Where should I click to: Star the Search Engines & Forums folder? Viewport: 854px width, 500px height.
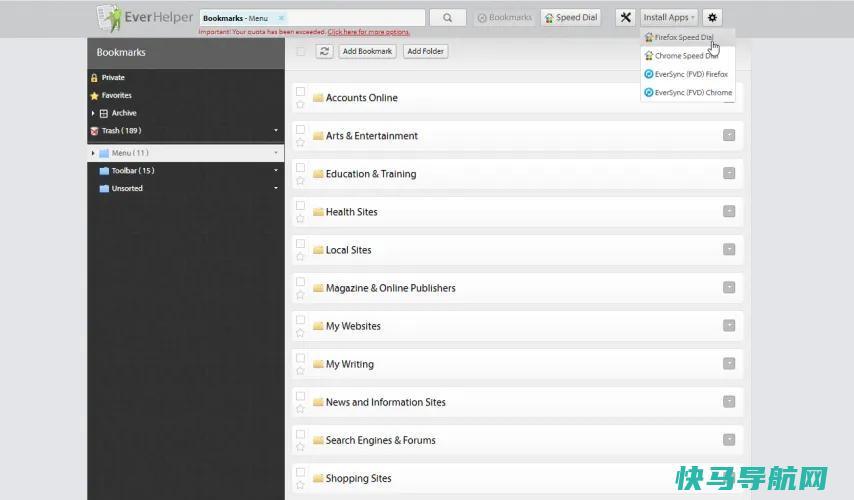pyautogui.click(x=300, y=447)
